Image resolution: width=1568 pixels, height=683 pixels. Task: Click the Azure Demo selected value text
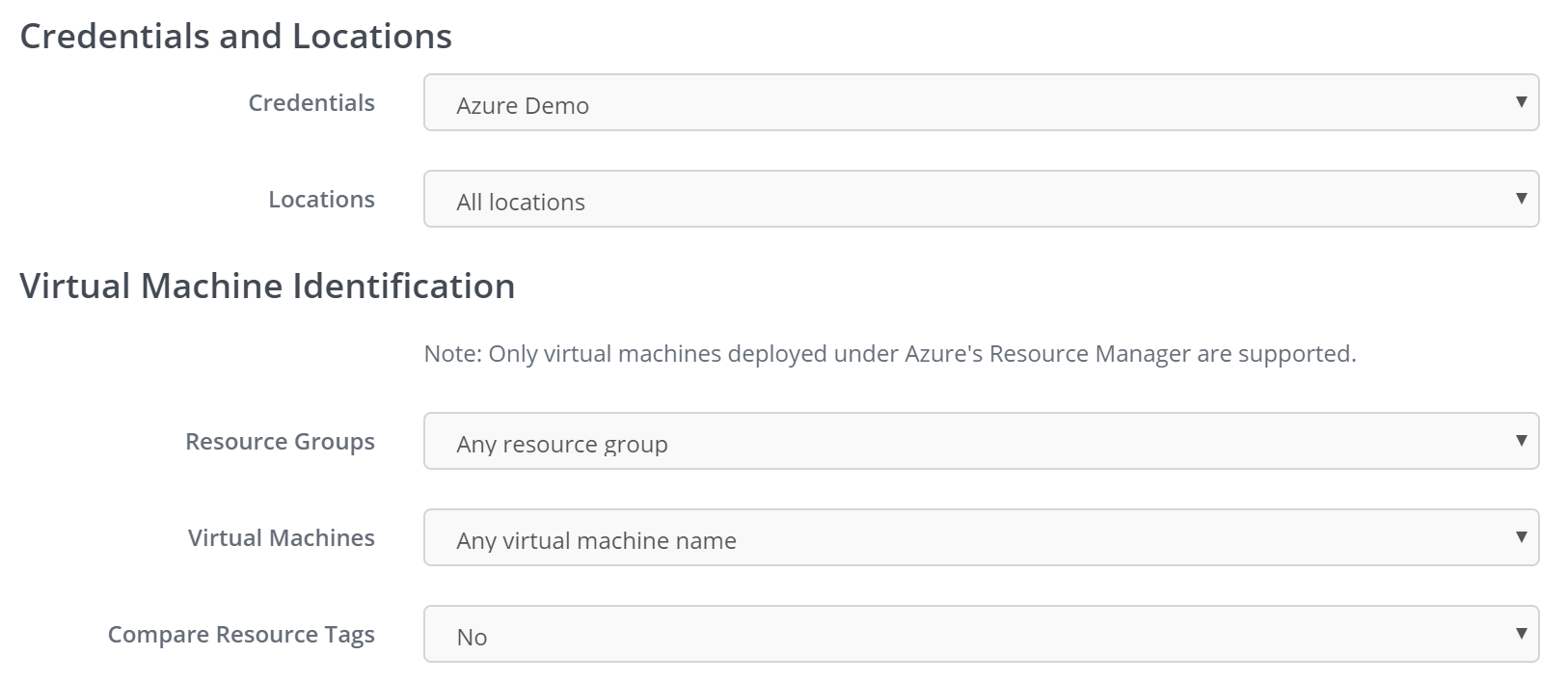tap(523, 106)
